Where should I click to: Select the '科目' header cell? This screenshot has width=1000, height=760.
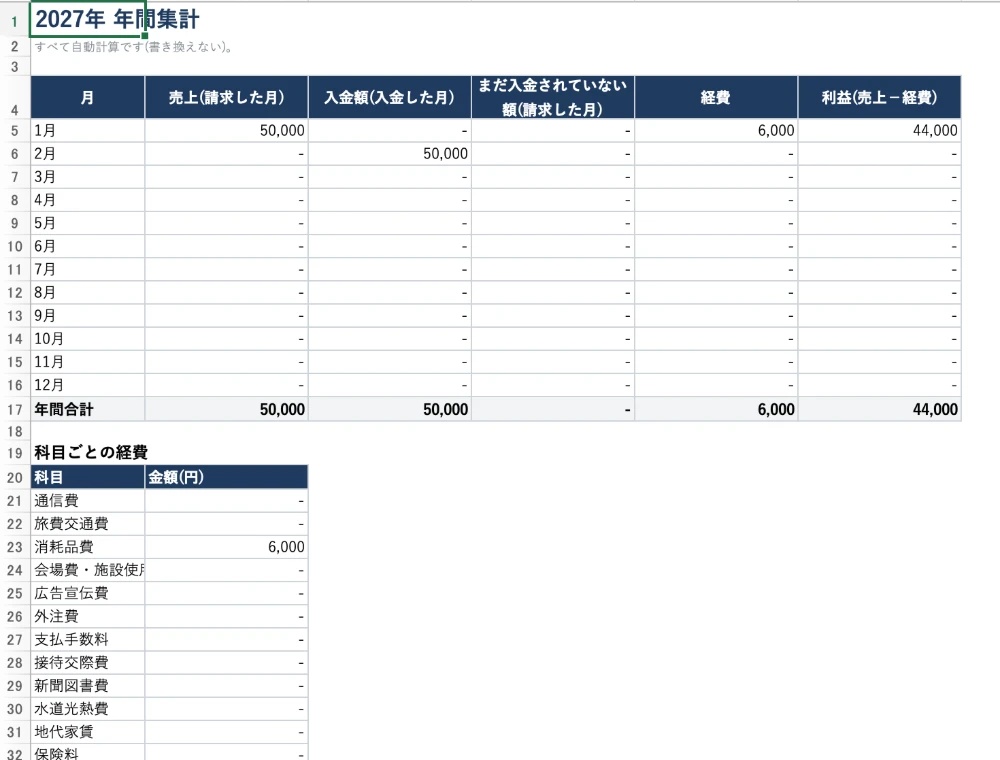(x=87, y=477)
